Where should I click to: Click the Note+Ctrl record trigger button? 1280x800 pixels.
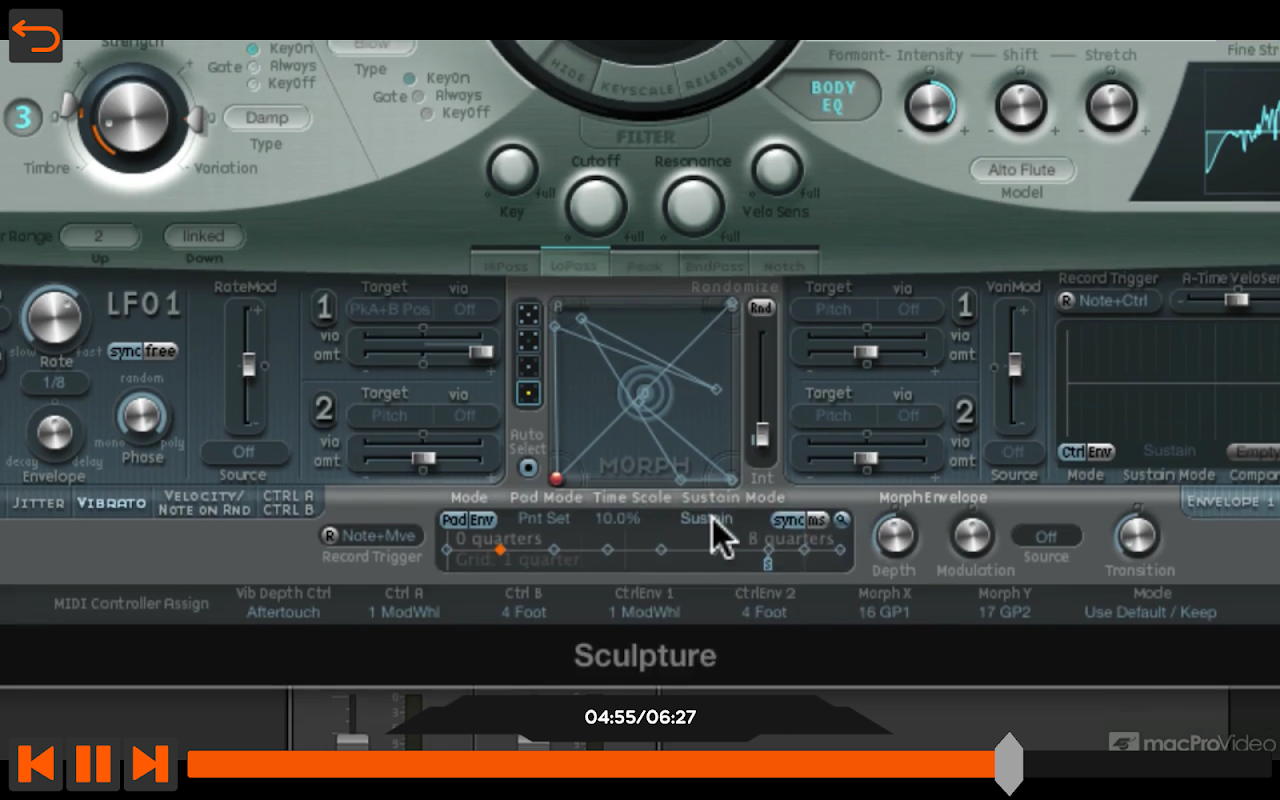point(1109,300)
